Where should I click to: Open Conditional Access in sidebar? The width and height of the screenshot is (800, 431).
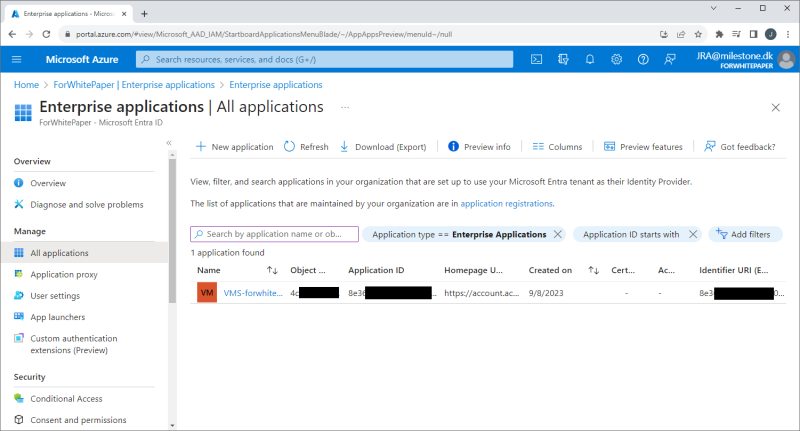click(66, 398)
